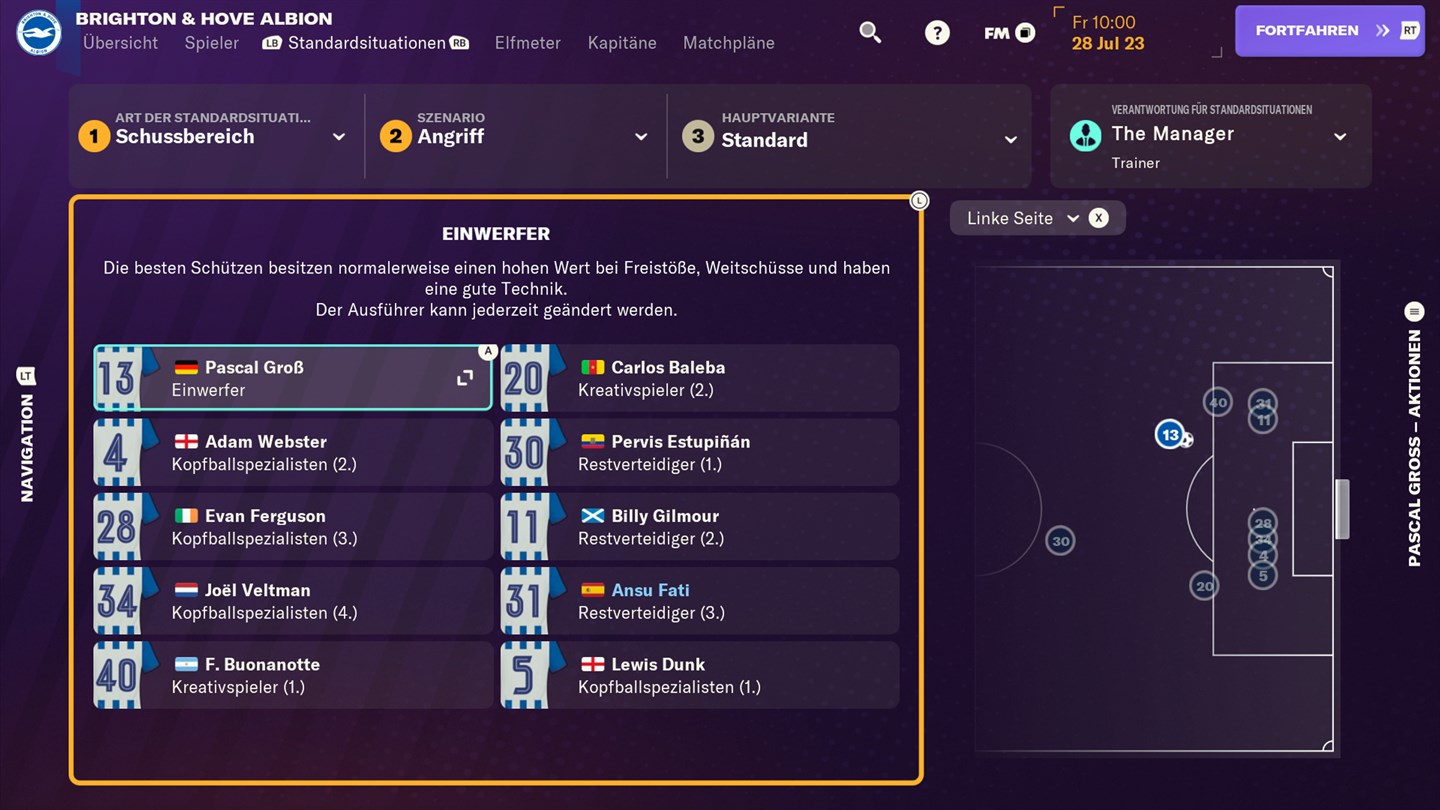The height and width of the screenshot is (810, 1440).
Task: Open the search magnifier icon
Action: pyautogui.click(x=870, y=32)
